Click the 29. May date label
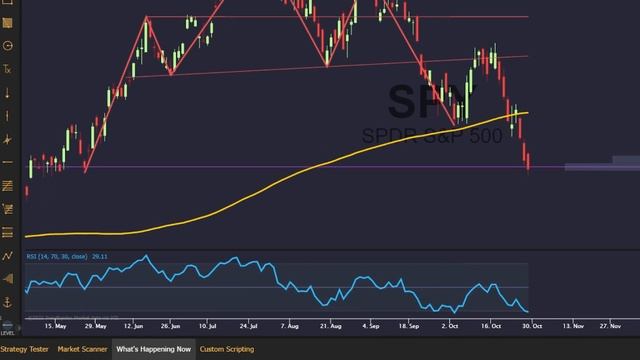Image resolution: width=640 pixels, height=360 pixels. (x=96, y=326)
